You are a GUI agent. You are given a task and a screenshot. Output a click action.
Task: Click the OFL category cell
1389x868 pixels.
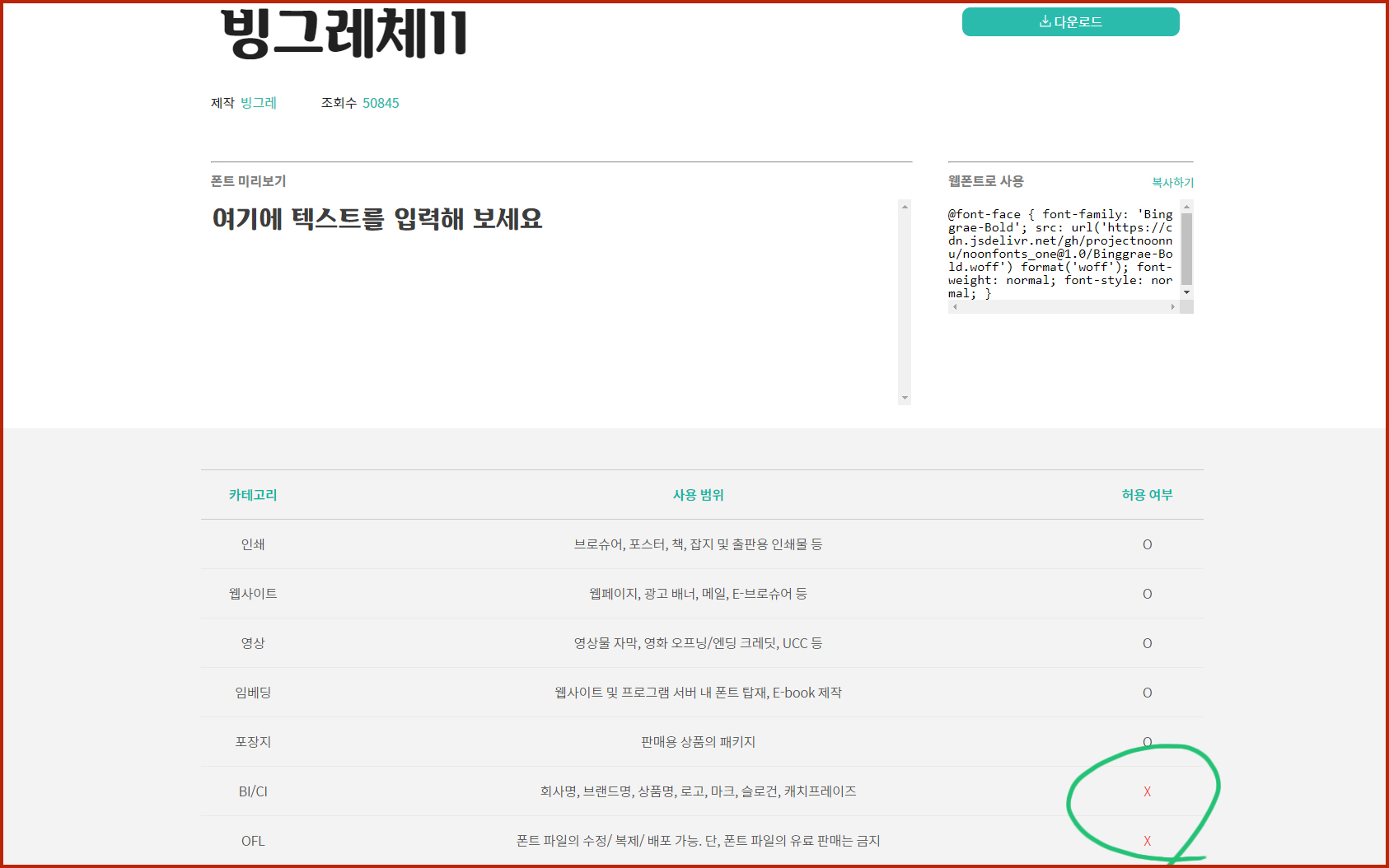(x=253, y=841)
